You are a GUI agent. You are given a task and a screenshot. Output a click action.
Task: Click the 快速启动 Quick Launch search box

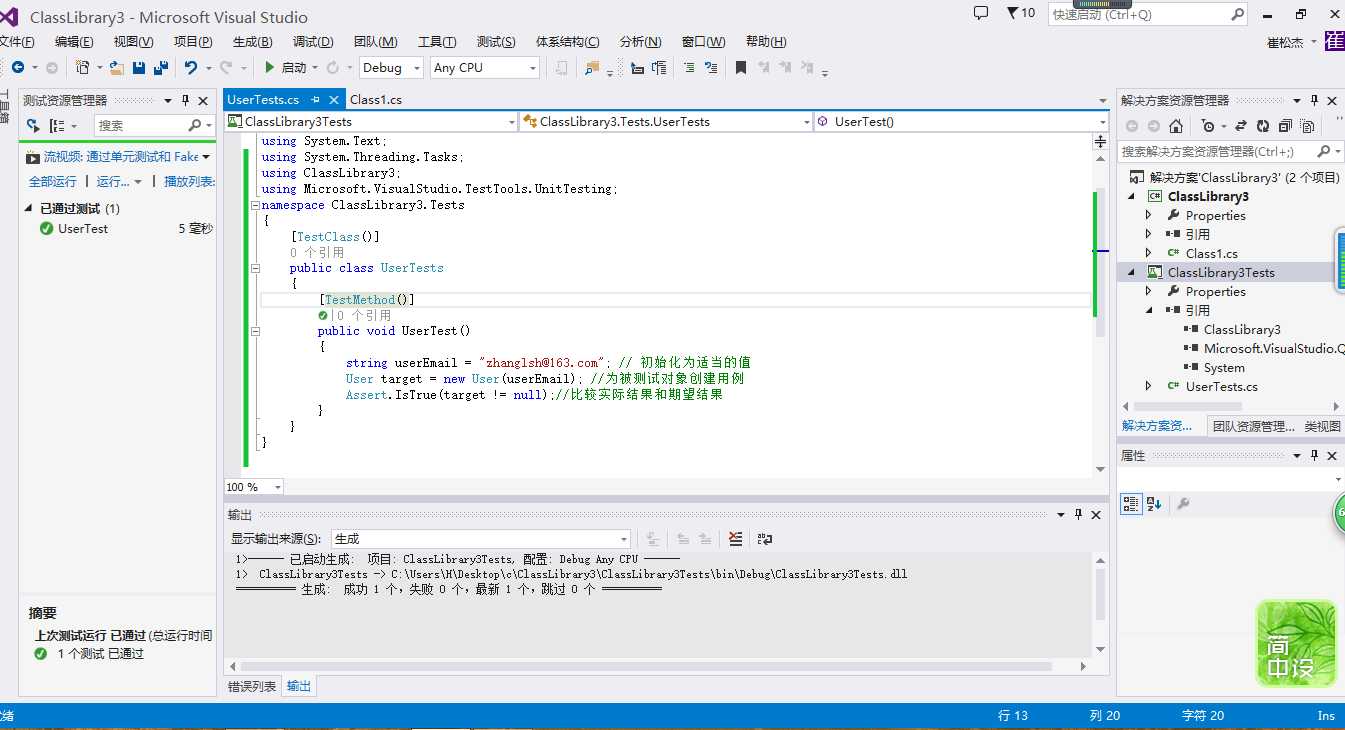1147,14
